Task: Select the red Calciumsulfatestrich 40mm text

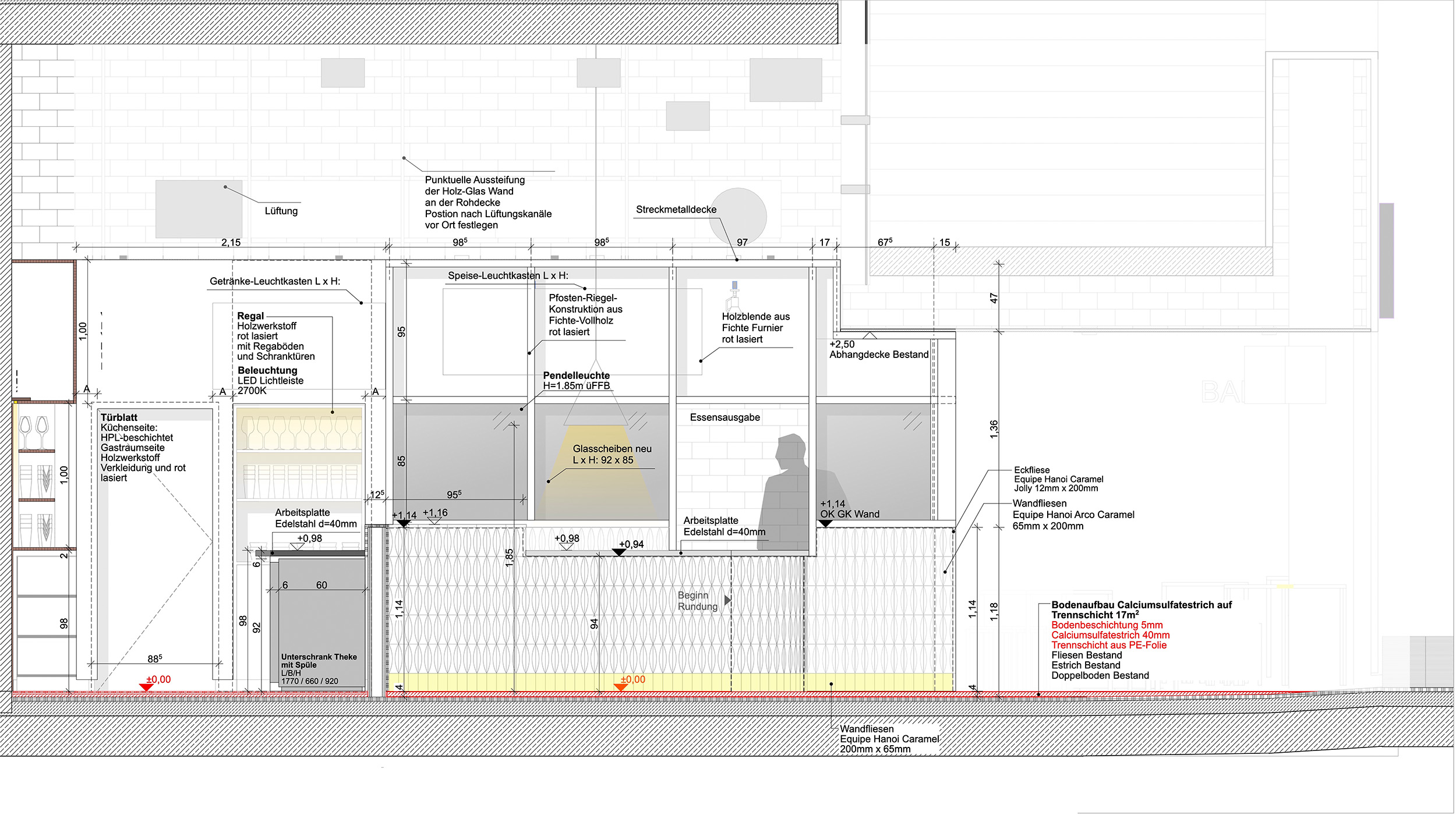Action: pyautogui.click(x=1110, y=635)
